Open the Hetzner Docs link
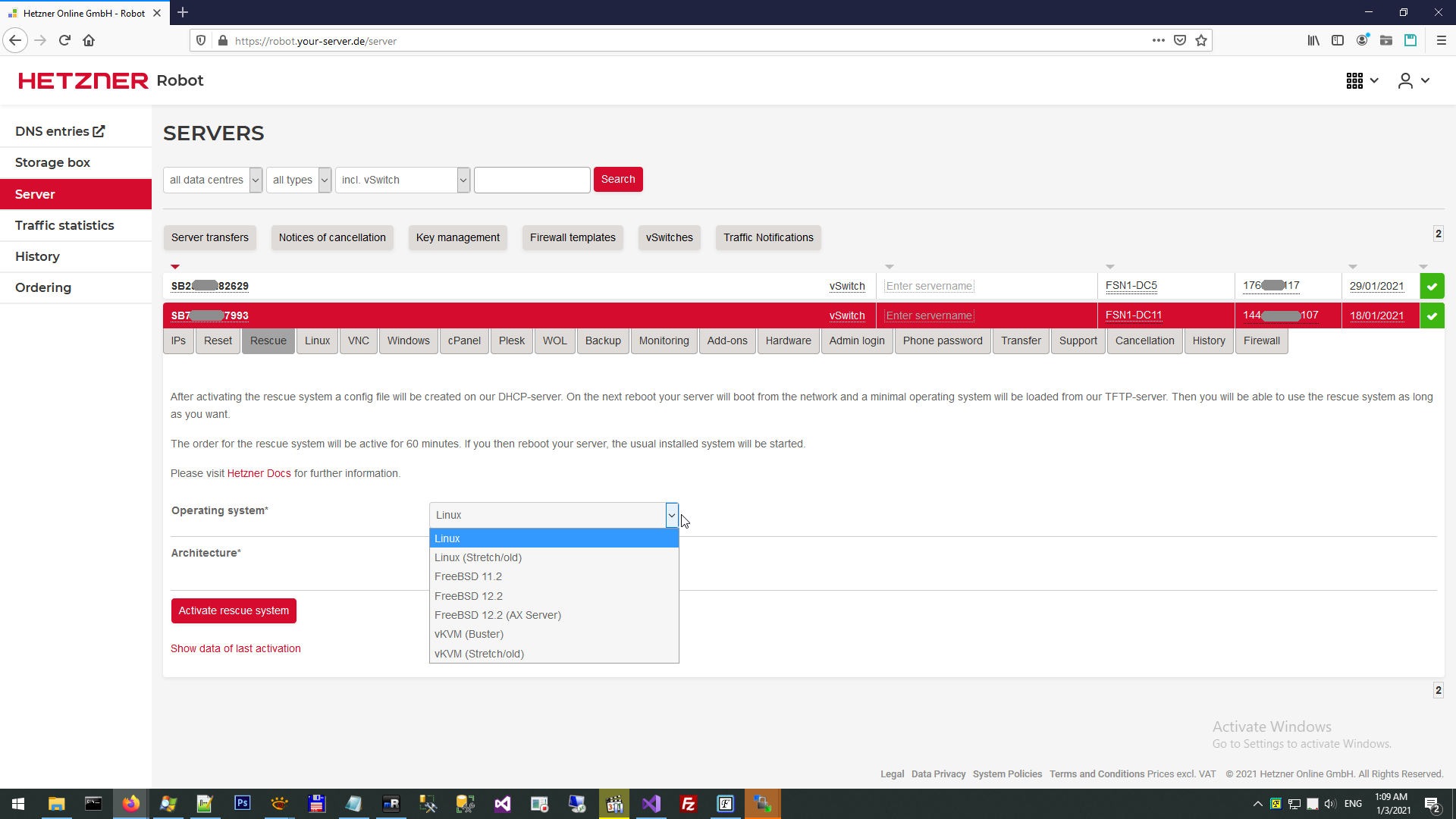The height and width of the screenshot is (819, 1456). (x=259, y=473)
